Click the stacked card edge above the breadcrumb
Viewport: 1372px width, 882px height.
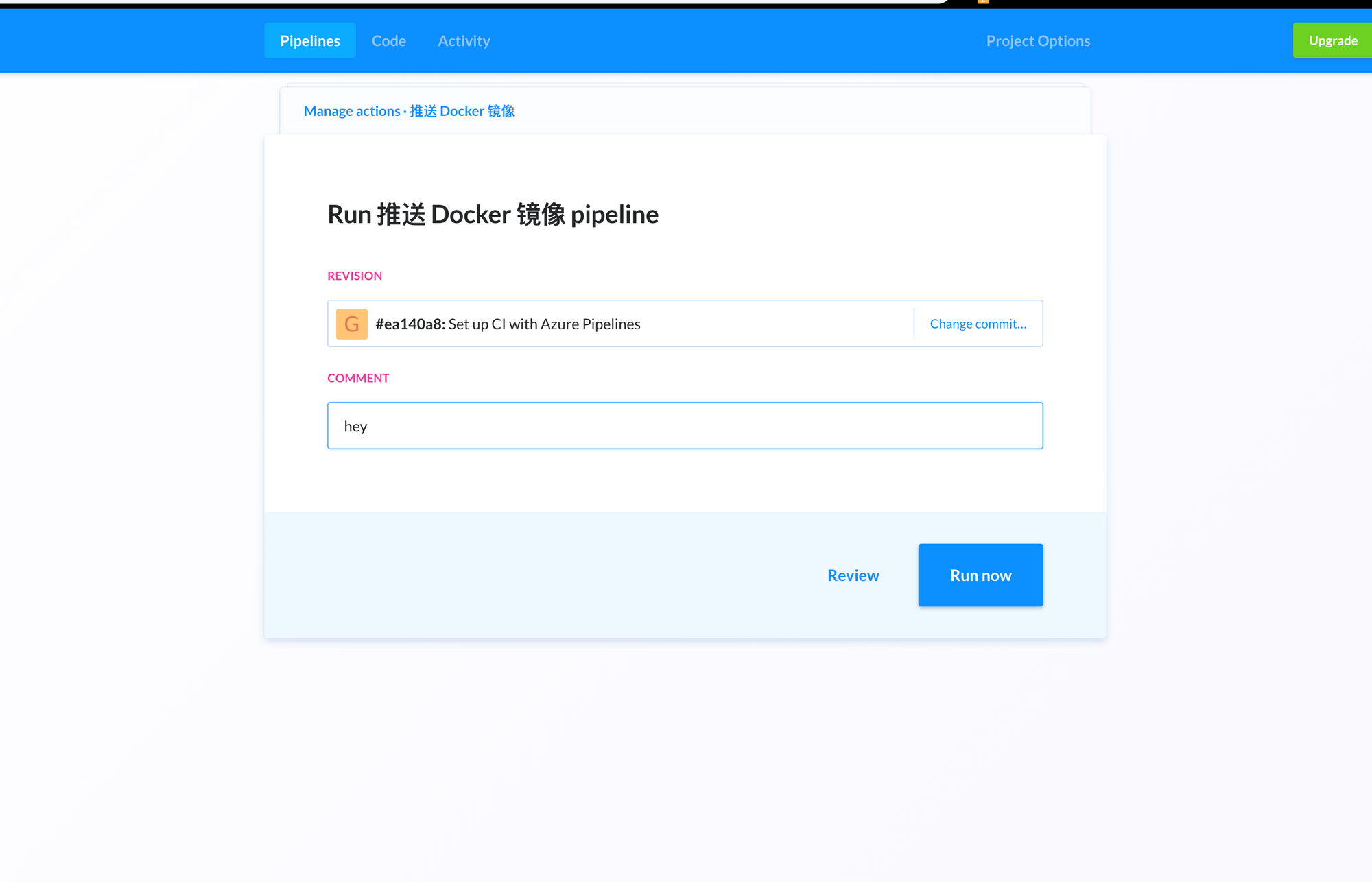pyautogui.click(x=685, y=85)
